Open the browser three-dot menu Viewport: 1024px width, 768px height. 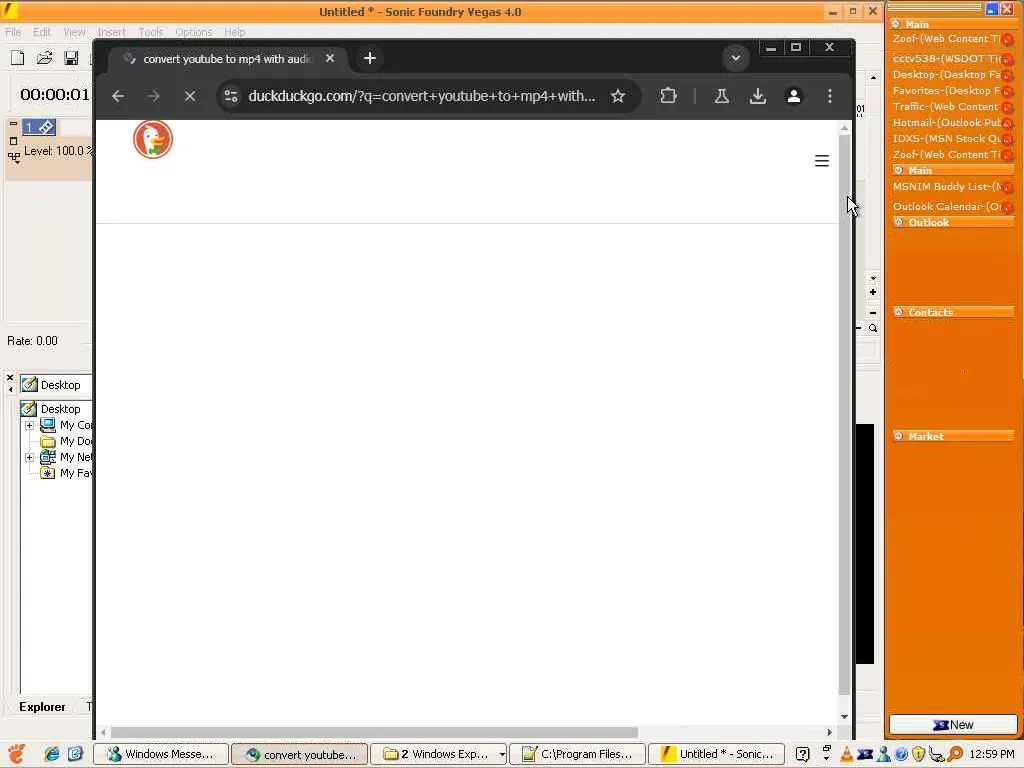click(830, 96)
